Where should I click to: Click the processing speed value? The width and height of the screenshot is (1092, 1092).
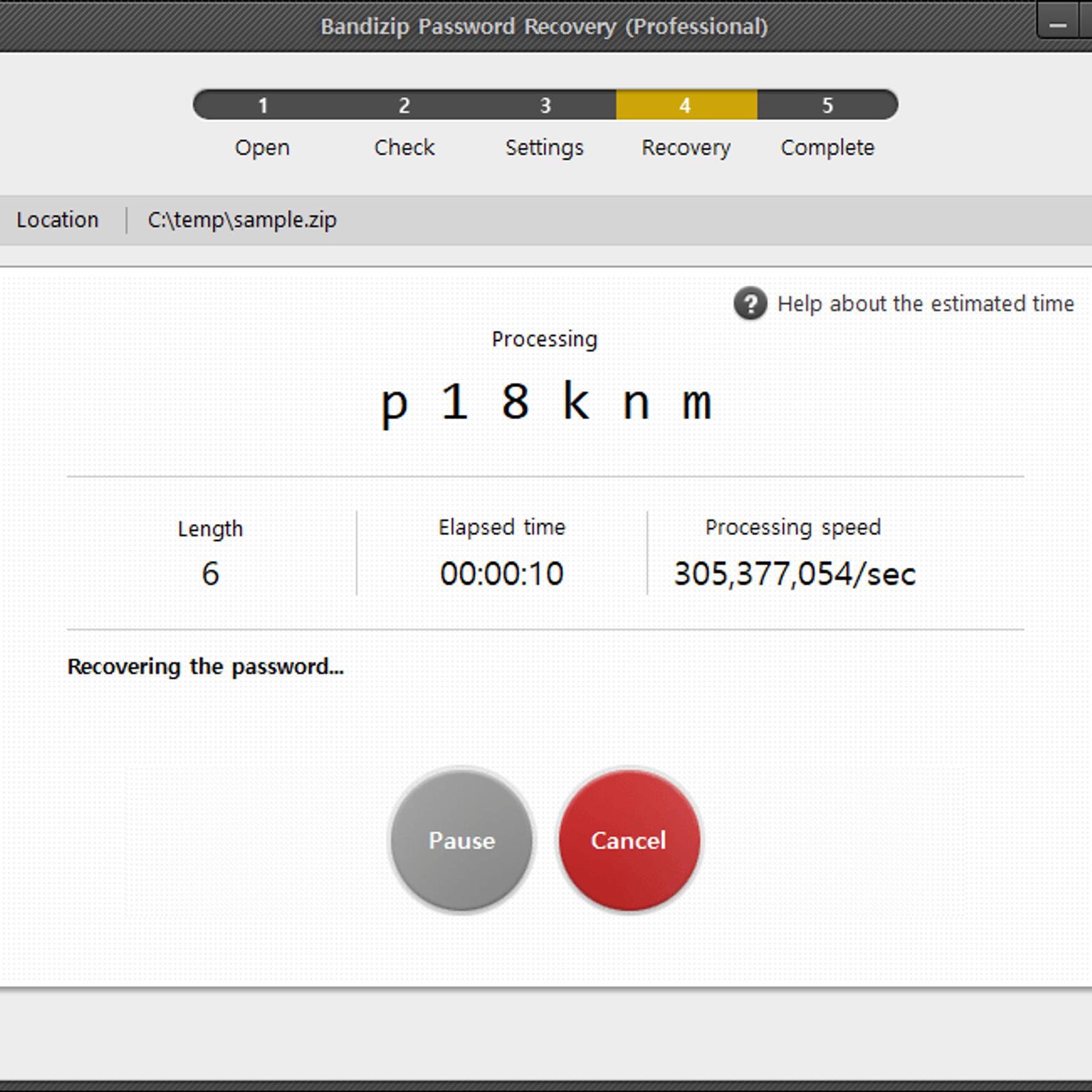pyautogui.click(x=794, y=573)
